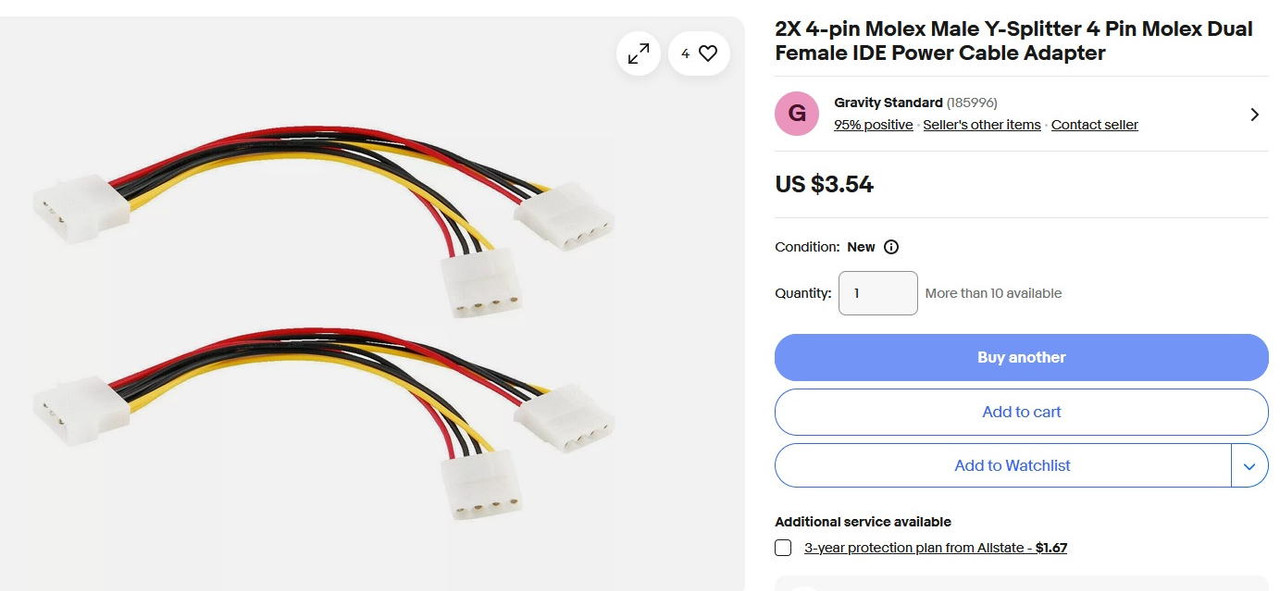Open Seller's other items link
This screenshot has height=591, width=1280.
[982, 125]
